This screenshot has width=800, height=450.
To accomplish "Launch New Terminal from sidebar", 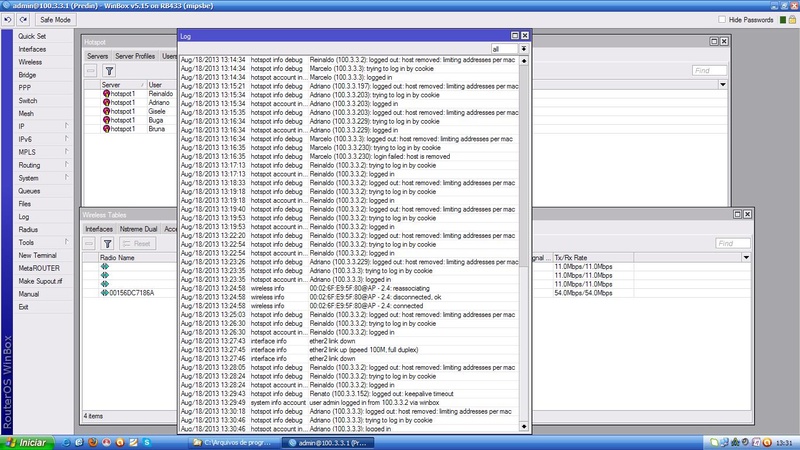I will (37, 255).
